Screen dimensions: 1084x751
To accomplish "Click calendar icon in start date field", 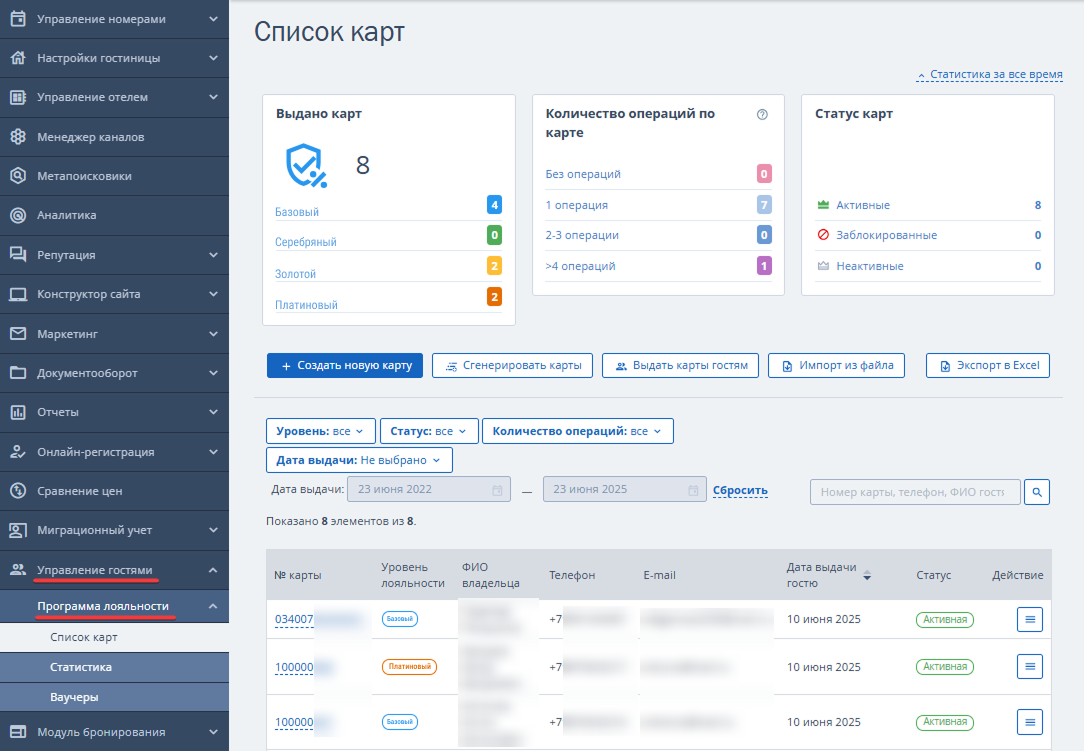I will pyautogui.click(x=497, y=490).
